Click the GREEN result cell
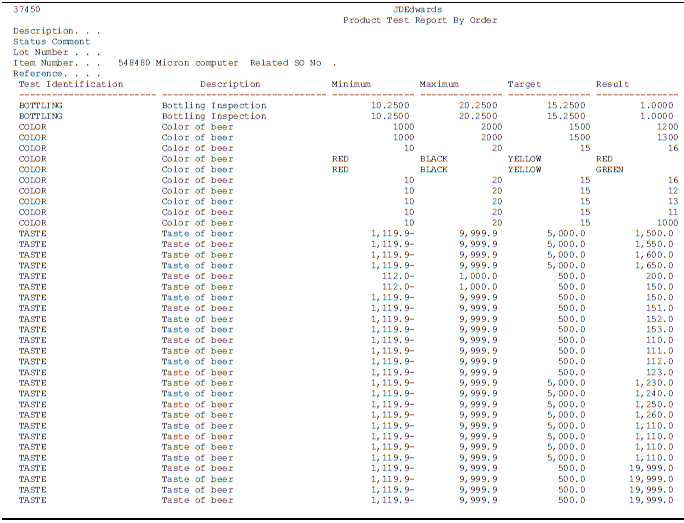 pos(609,170)
